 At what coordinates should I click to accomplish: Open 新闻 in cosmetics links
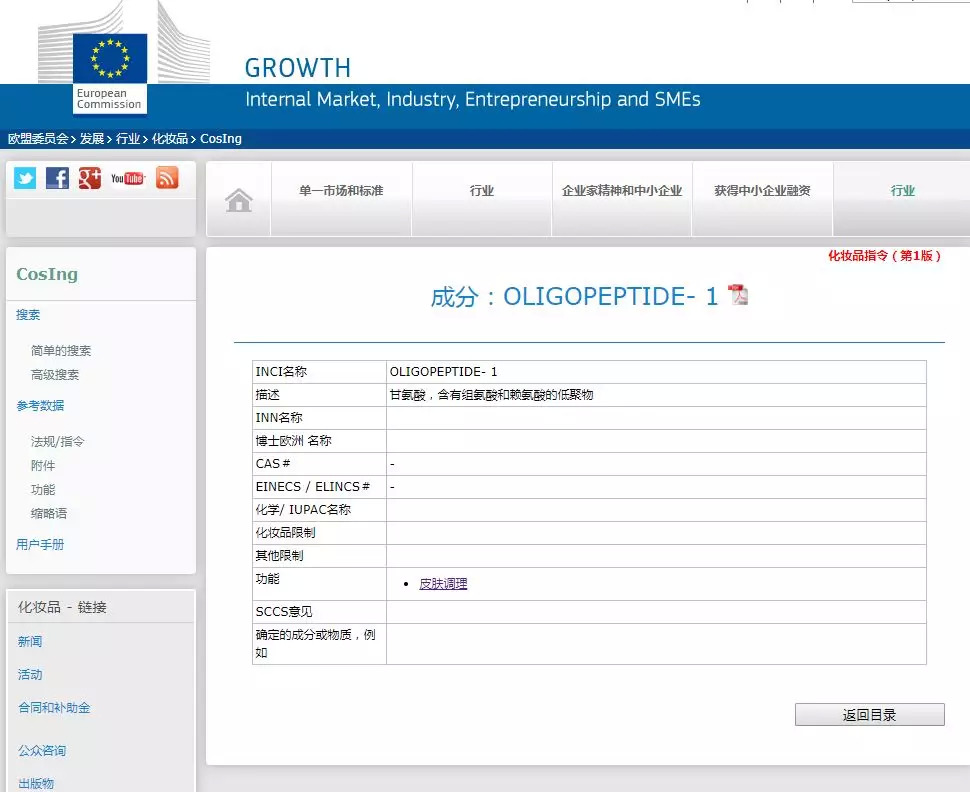click(x=30, y=642)
